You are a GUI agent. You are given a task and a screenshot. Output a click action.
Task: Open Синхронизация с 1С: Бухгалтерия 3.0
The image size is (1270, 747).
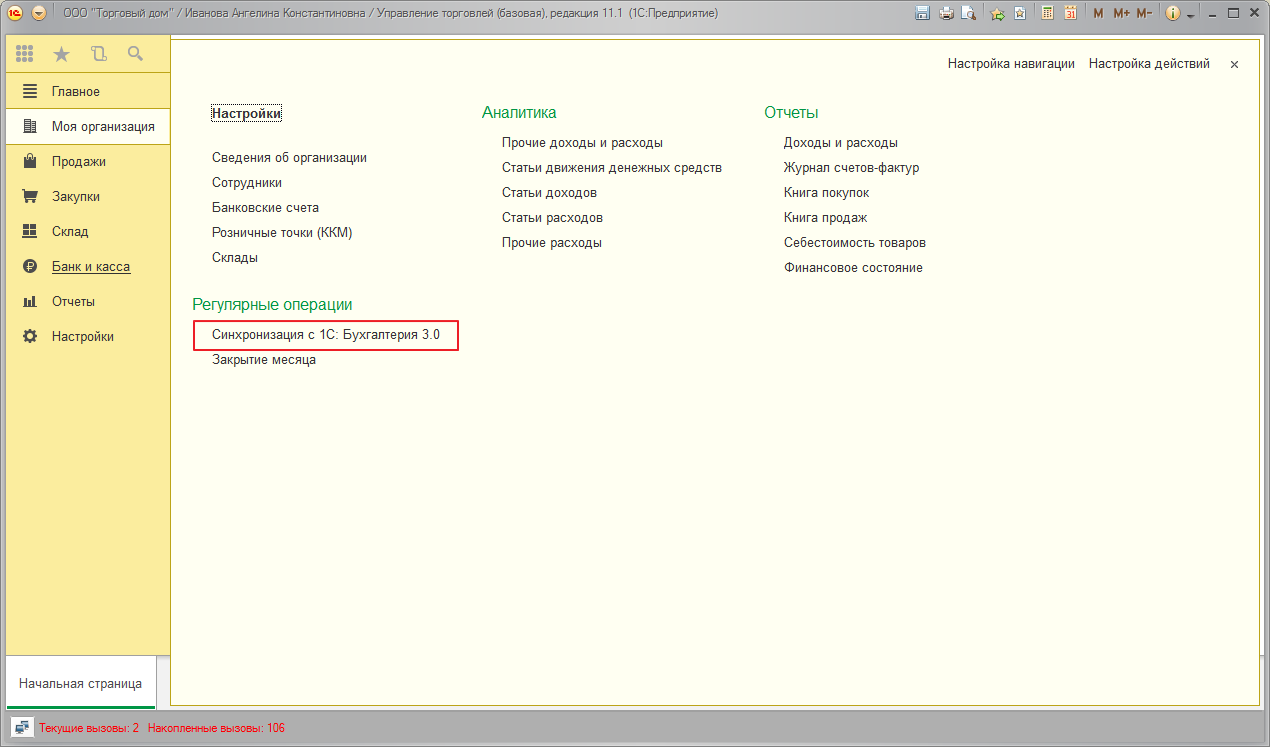[x=326, y=335]
